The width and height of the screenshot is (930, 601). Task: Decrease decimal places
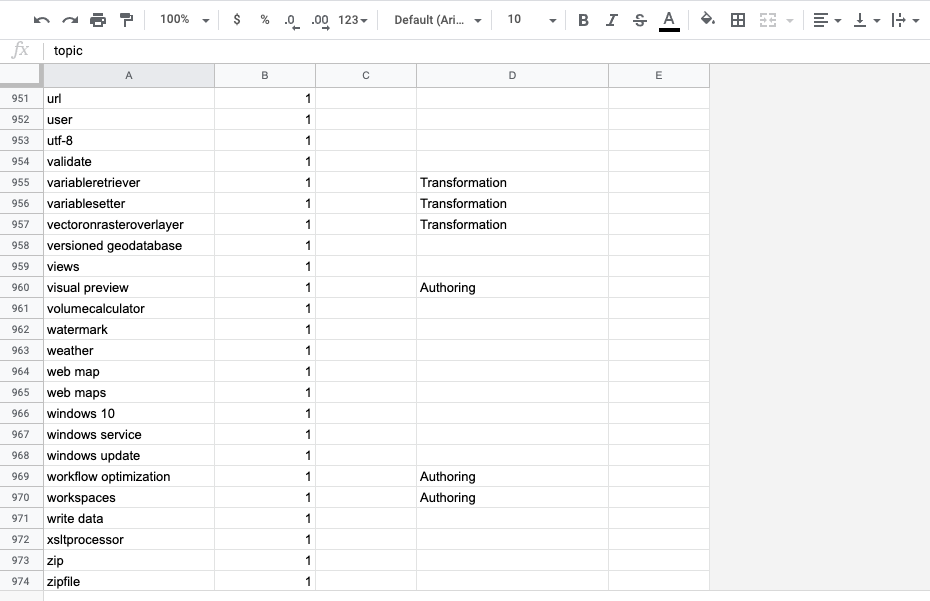coord(290,18)
